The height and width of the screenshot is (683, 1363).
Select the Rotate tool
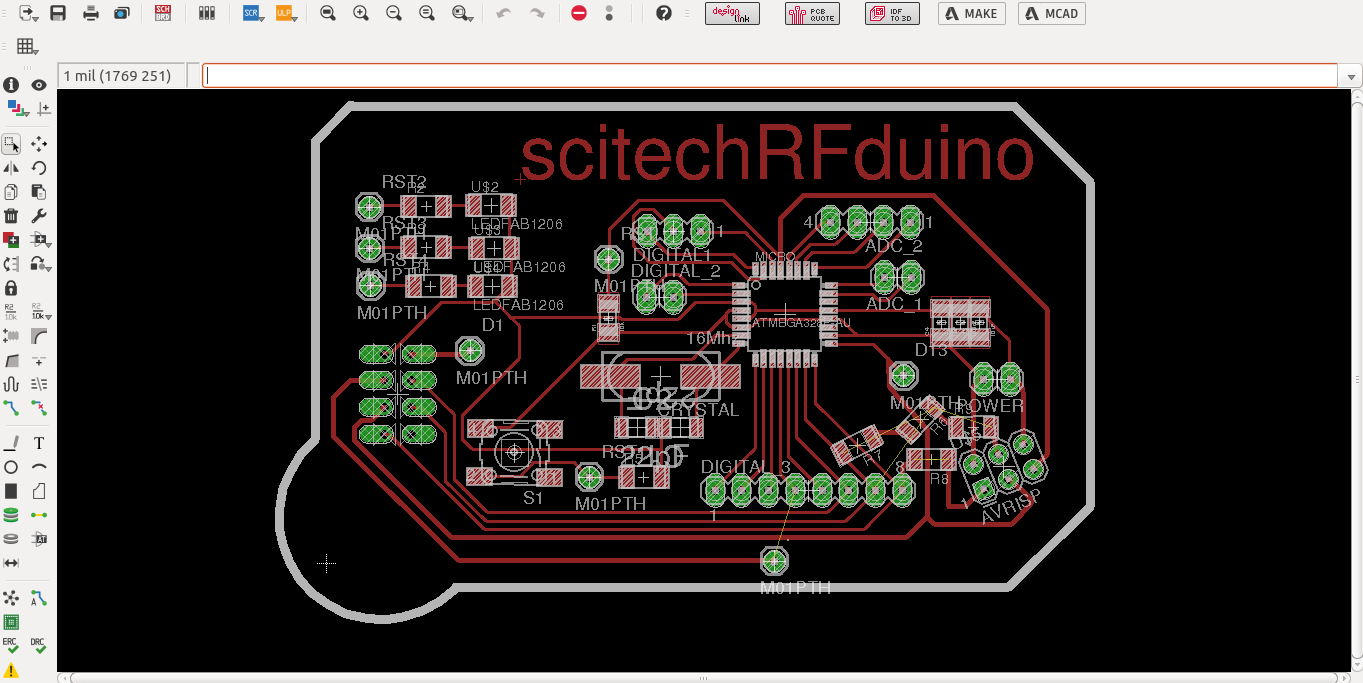pos(39,168)
